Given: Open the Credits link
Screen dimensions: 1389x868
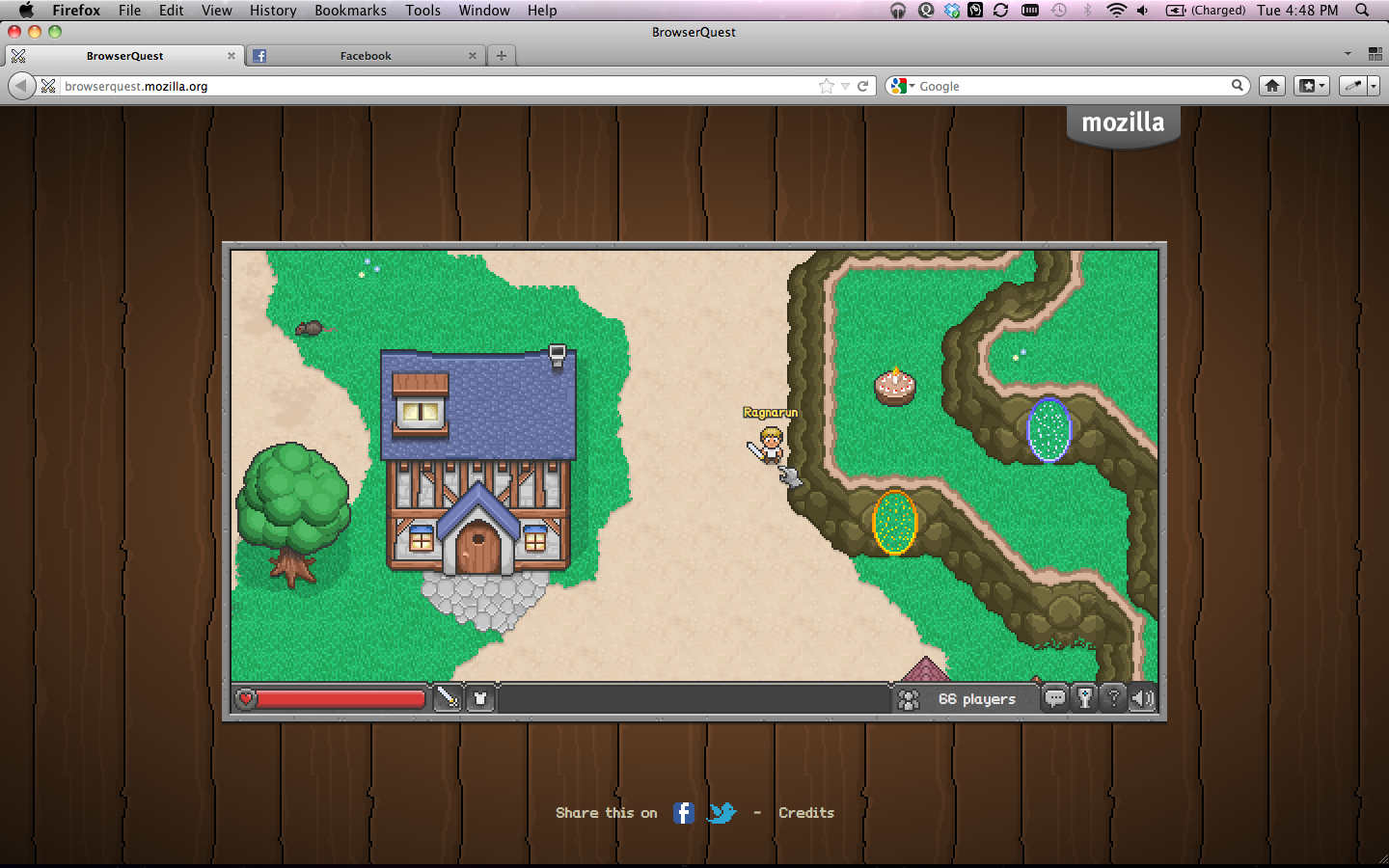Looking at the screenshot, I should (x=806, y=813).
